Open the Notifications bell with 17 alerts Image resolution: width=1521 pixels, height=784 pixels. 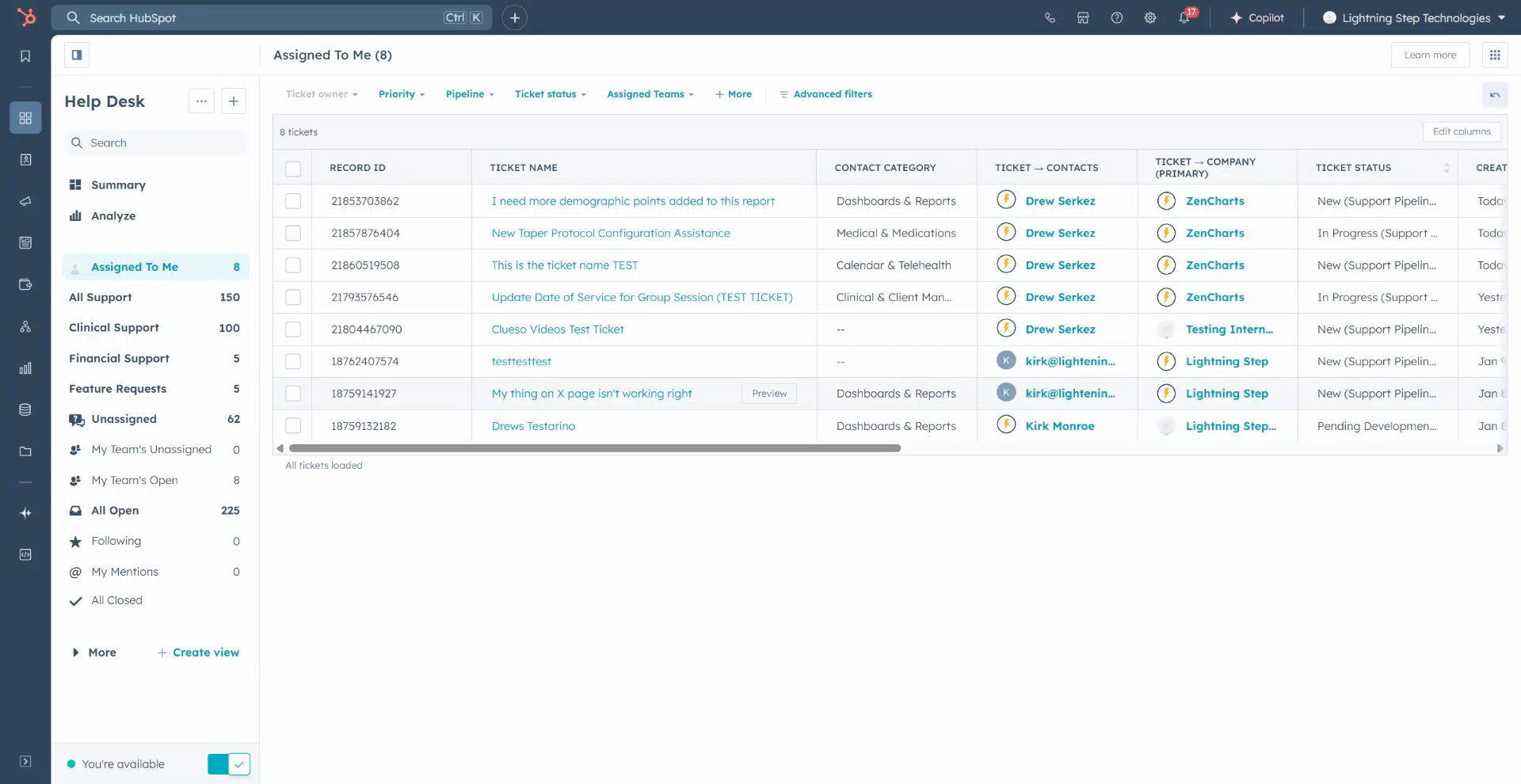pos(1184,17)
